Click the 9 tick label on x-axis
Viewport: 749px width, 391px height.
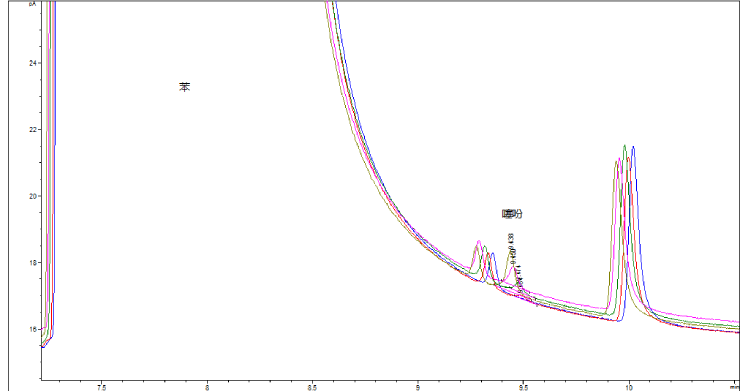coord(418,388)
